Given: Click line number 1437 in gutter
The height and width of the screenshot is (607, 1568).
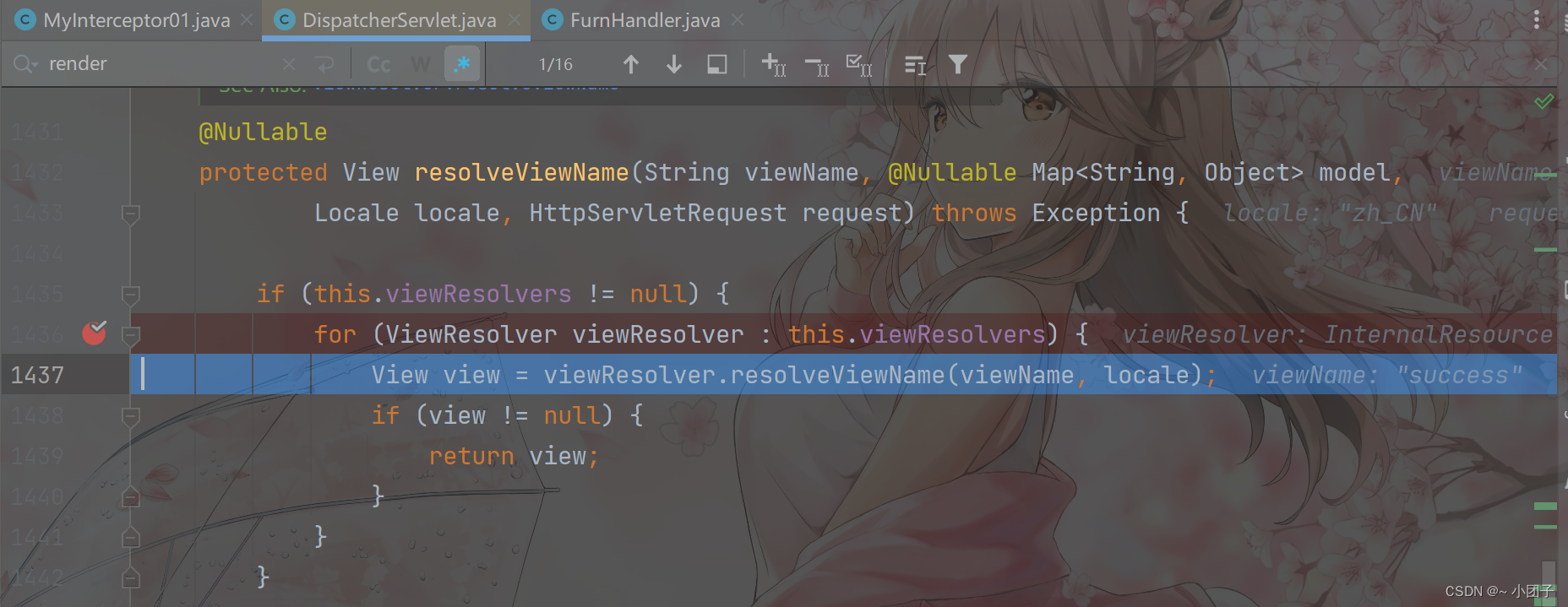Looking at the screenshot, I should [37, 375].
